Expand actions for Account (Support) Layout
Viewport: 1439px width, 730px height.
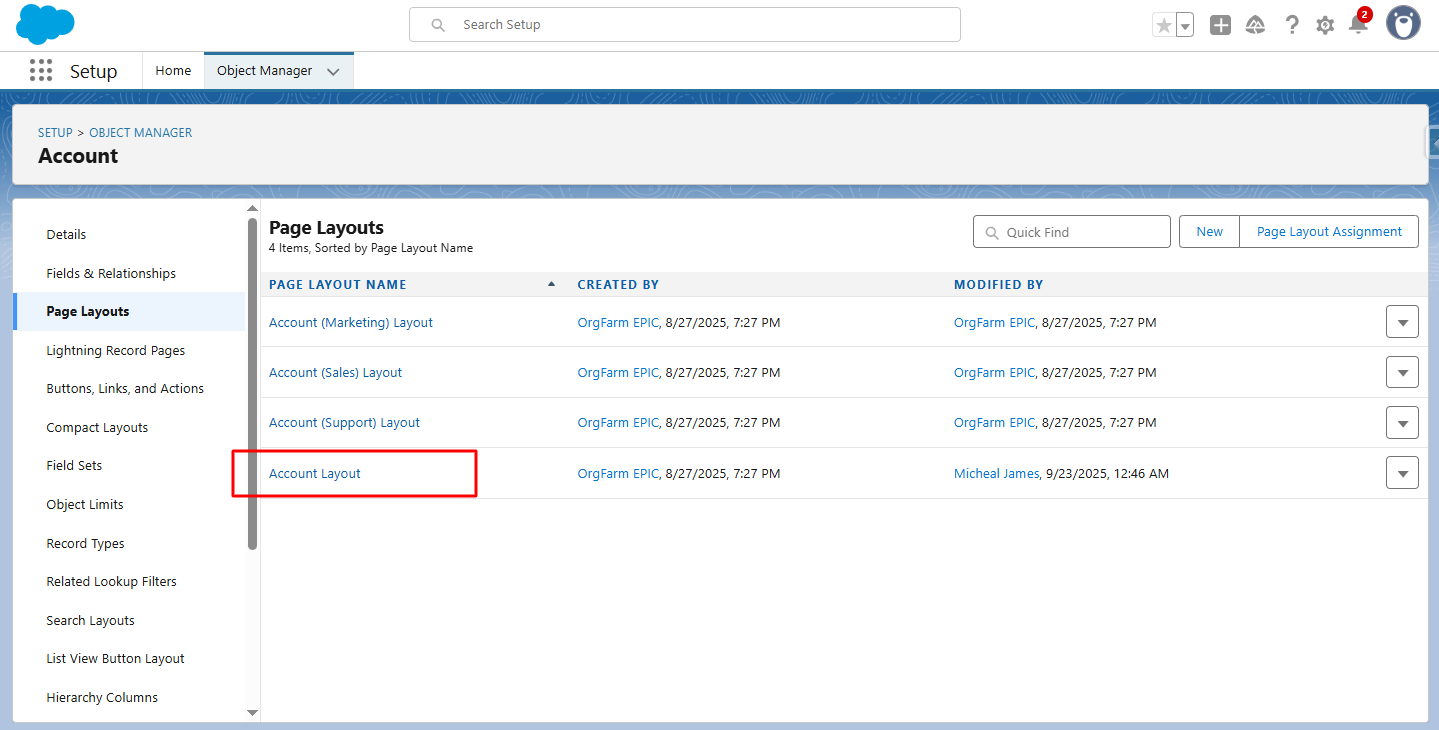(x=1402, y=422)
